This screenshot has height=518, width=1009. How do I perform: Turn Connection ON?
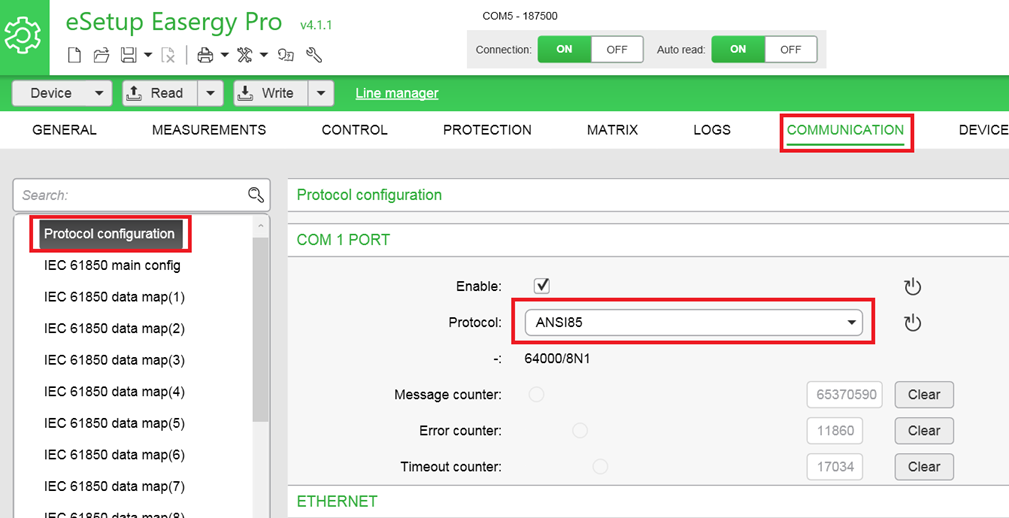564,50
